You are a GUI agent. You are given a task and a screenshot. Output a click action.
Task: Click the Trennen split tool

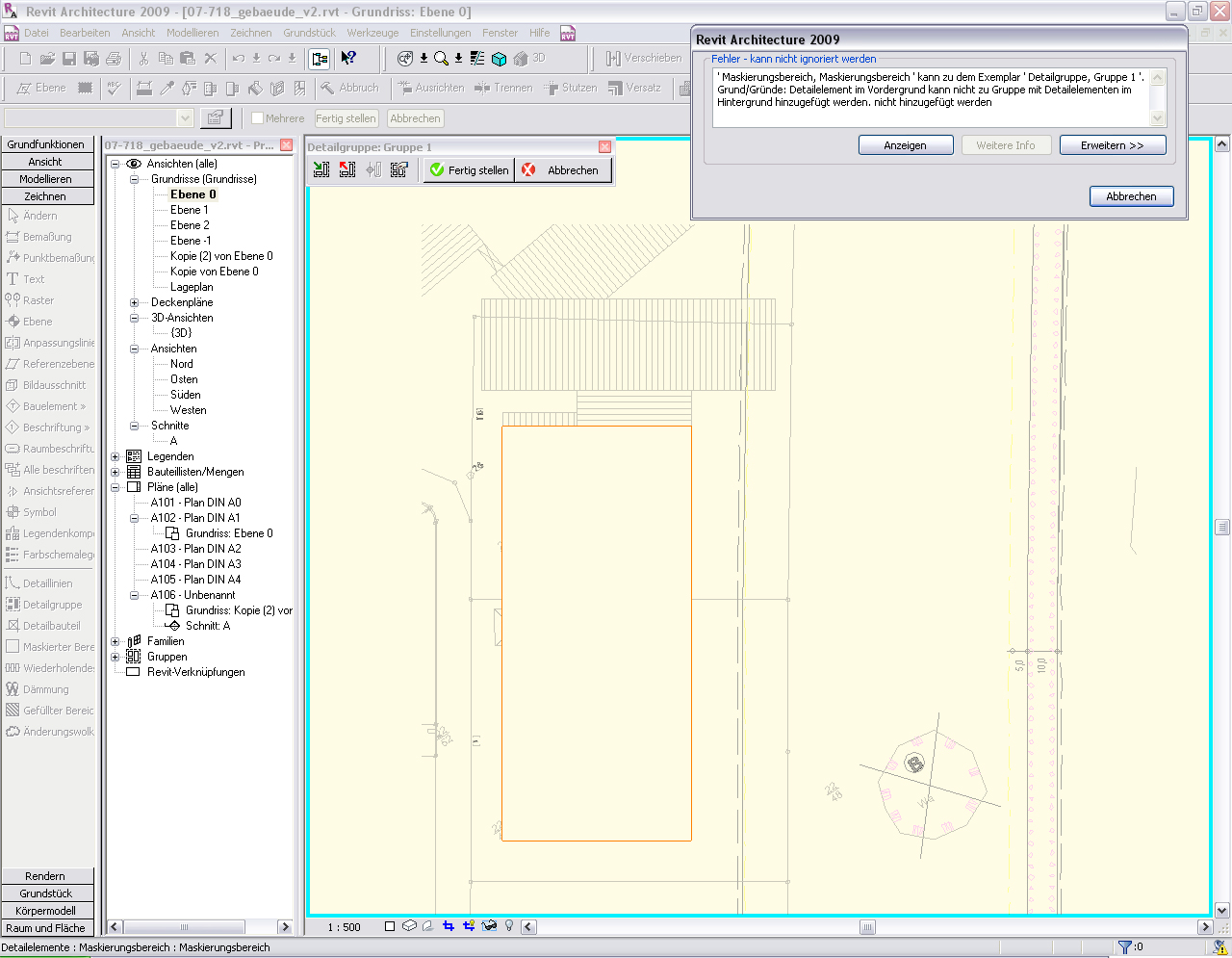pos(503,88)
